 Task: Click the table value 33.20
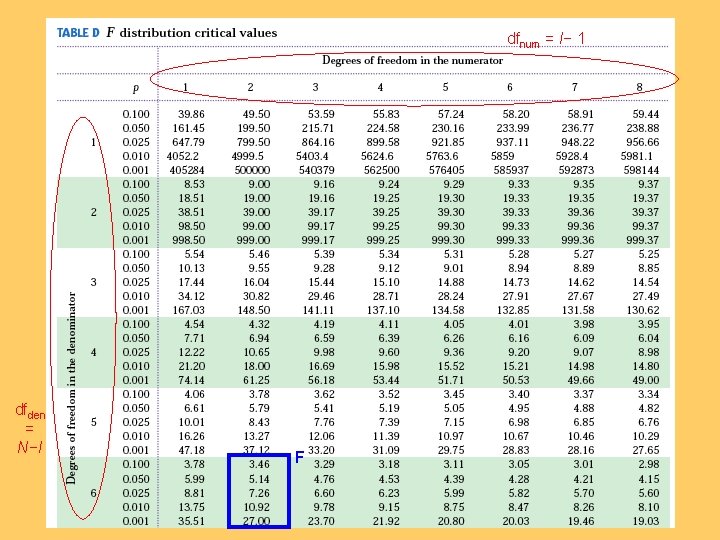coord(321,450)
